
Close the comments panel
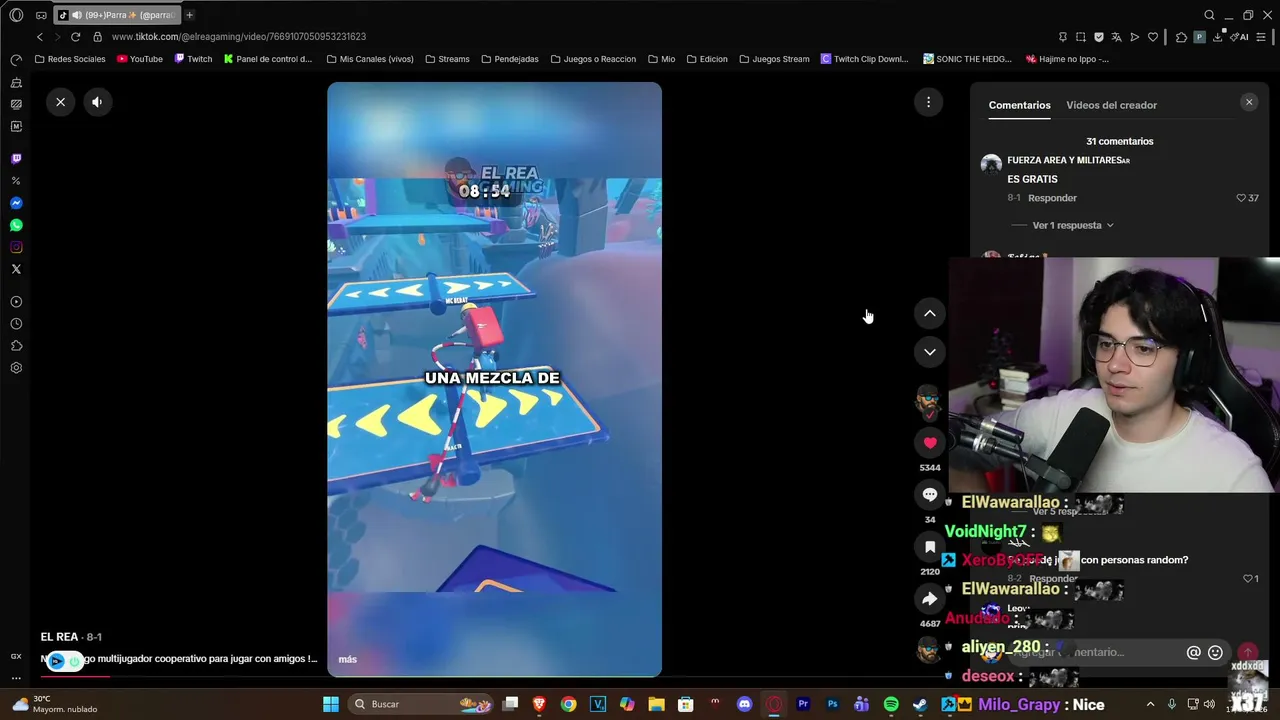pyautogui.click(x=1249, y=102)
